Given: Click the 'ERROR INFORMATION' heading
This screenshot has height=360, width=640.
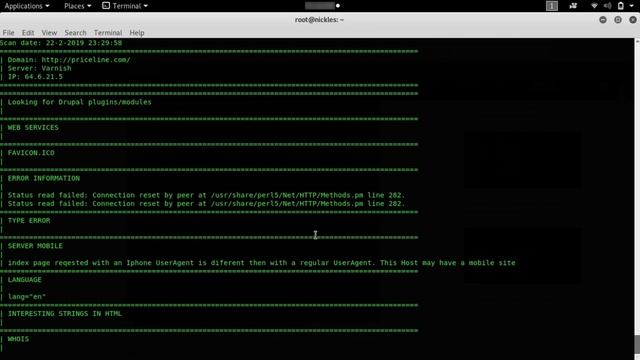Looking at the screenshot, I should point(44,178).
